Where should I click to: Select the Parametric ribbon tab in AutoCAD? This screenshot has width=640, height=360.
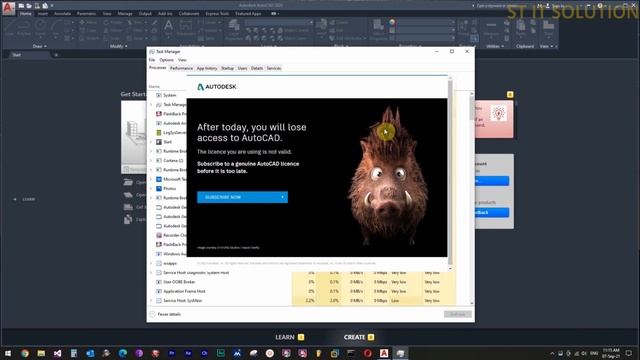[87, 13]
